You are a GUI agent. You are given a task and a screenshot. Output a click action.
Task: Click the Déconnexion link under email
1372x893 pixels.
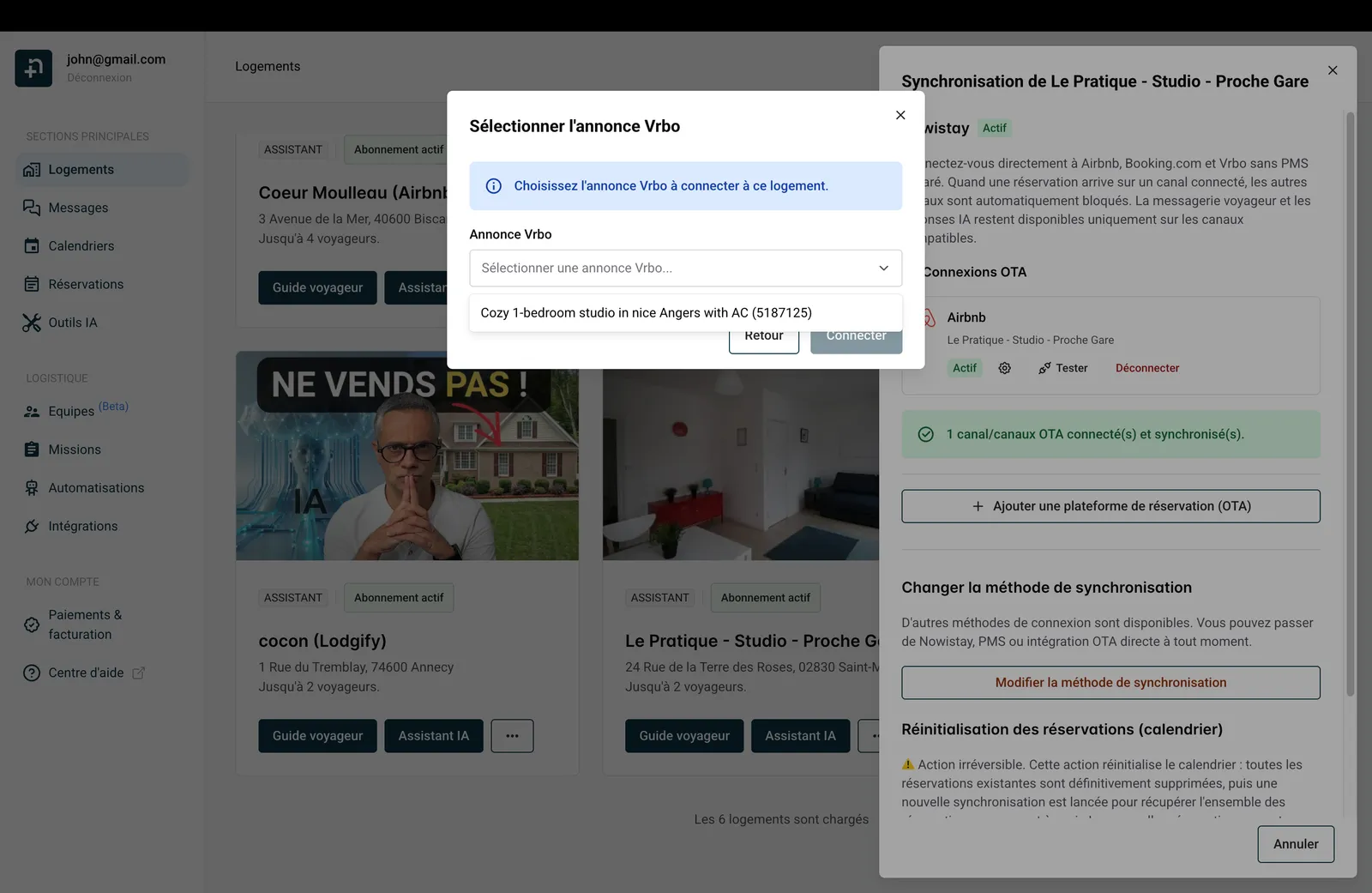[99, 78]
